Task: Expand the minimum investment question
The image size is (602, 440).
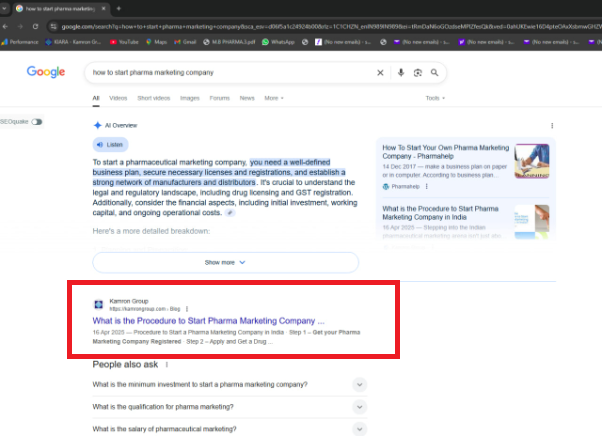Action: coord(359,385)
